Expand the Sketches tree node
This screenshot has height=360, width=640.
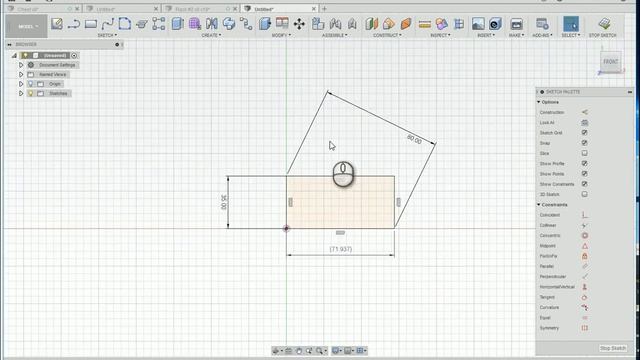click(21, 93)
